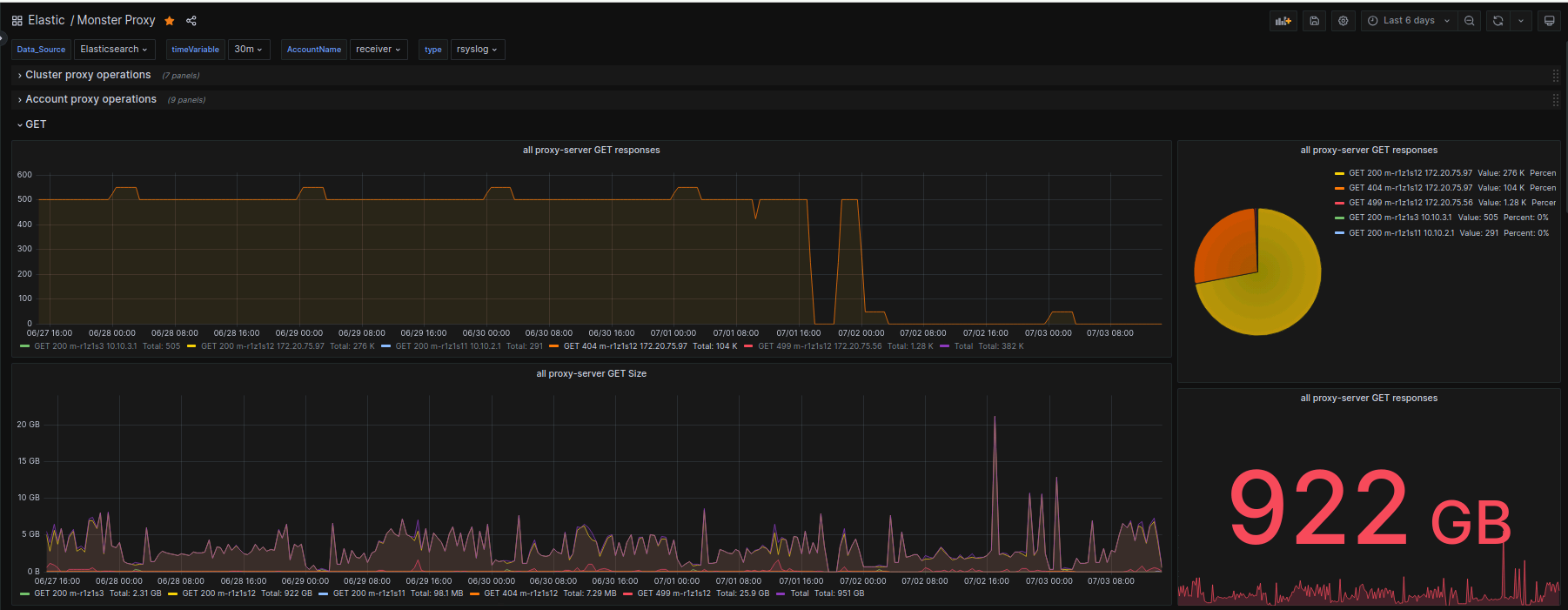Zoom out the time range
The image size is (1568, 610).
(x=1470, y=21)
